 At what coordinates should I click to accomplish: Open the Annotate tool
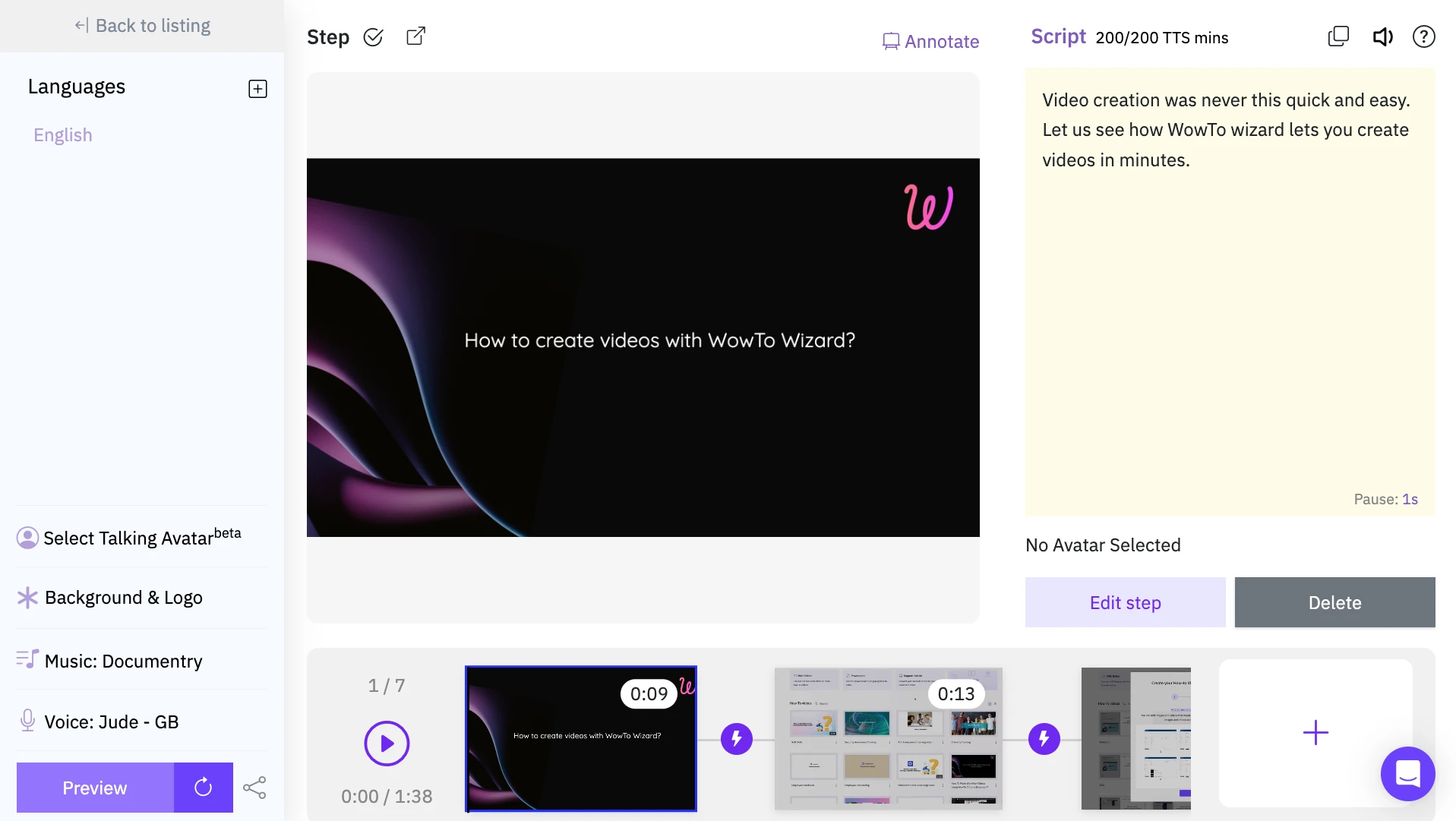[930, 42]
